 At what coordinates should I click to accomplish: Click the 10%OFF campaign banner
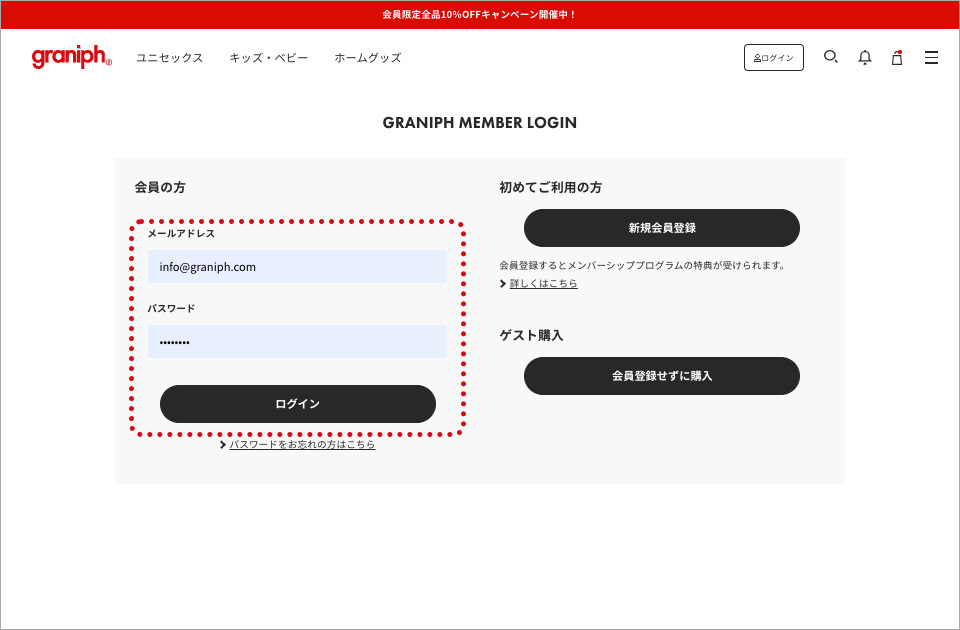[480, 15]
